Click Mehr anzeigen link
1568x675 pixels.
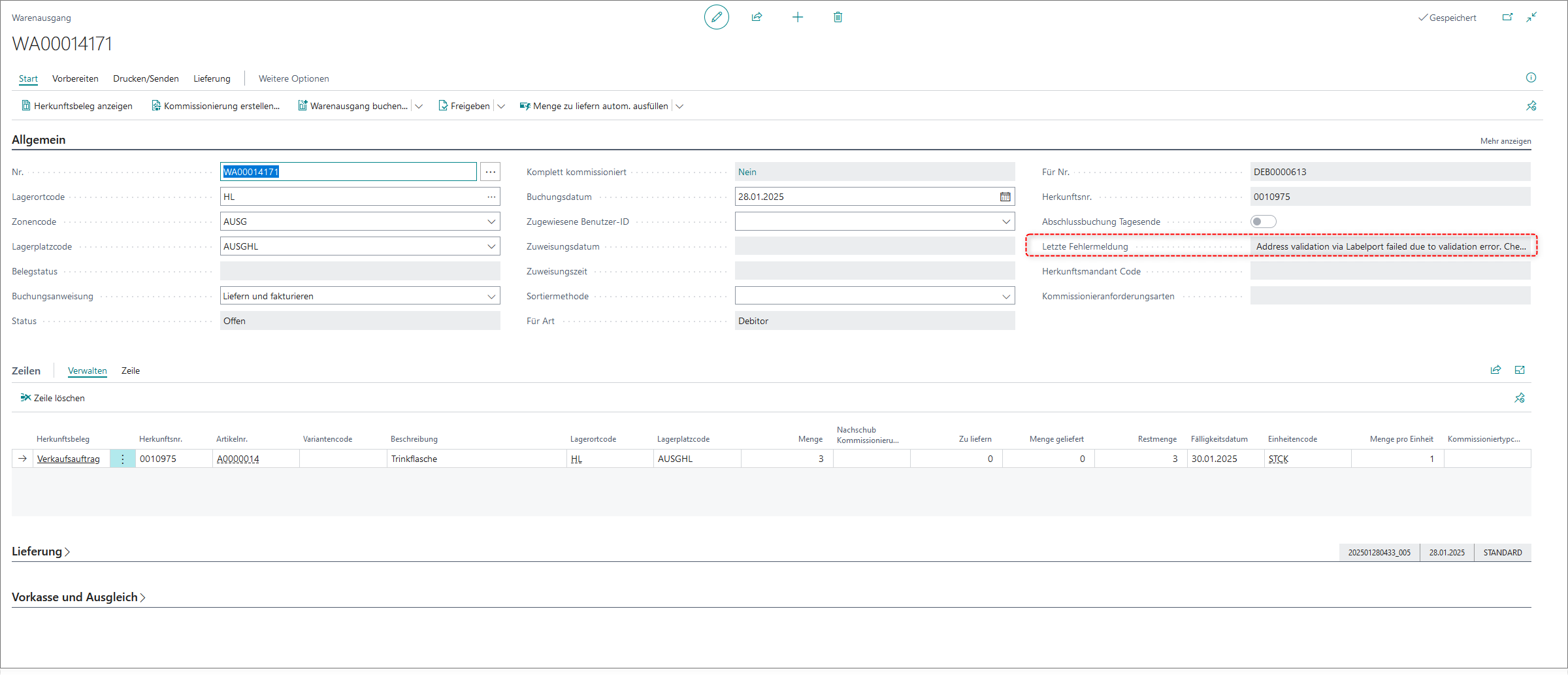pyautogui.click(x=1505, y=141)
